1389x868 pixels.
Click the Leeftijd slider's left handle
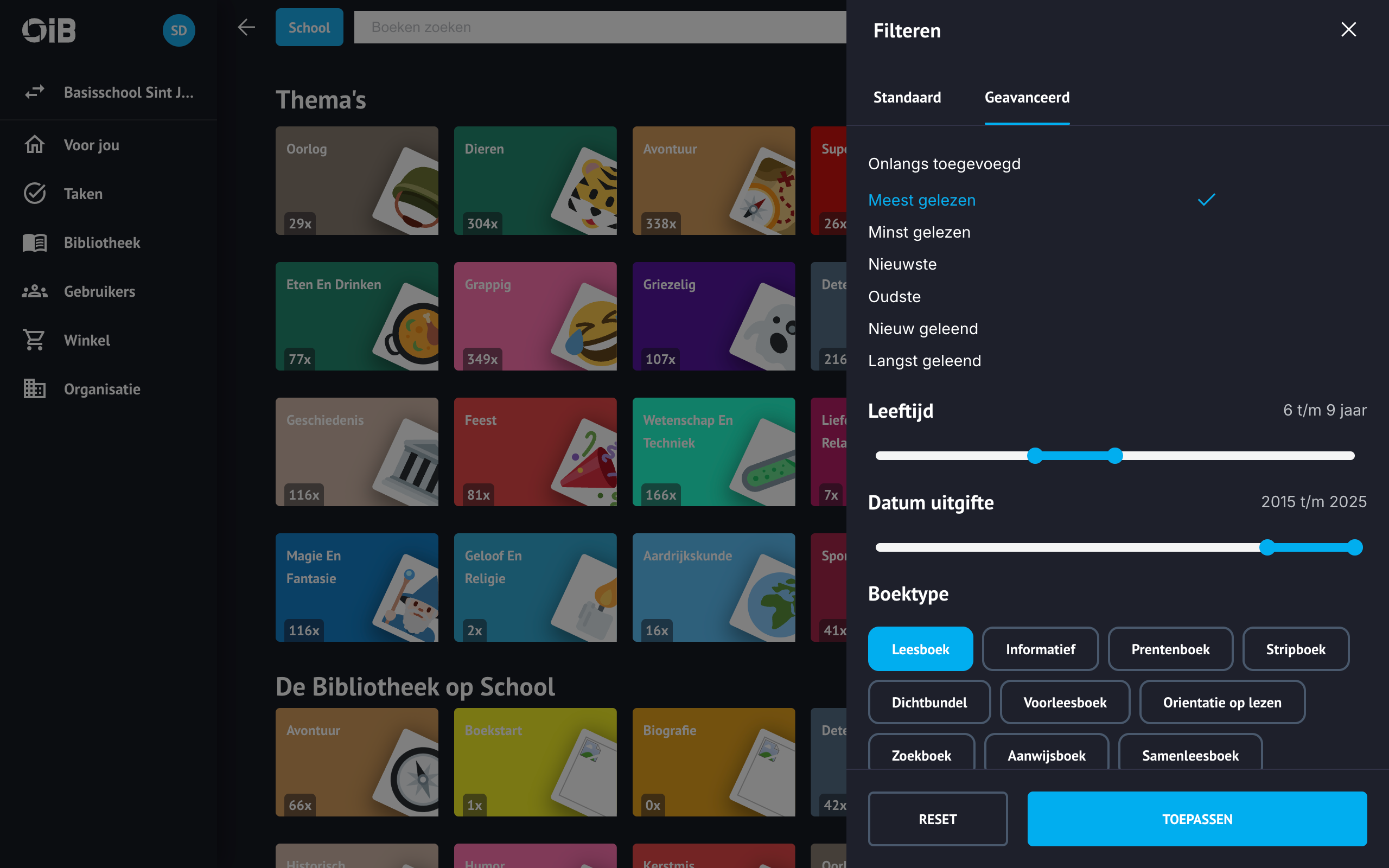[1035, 456]
